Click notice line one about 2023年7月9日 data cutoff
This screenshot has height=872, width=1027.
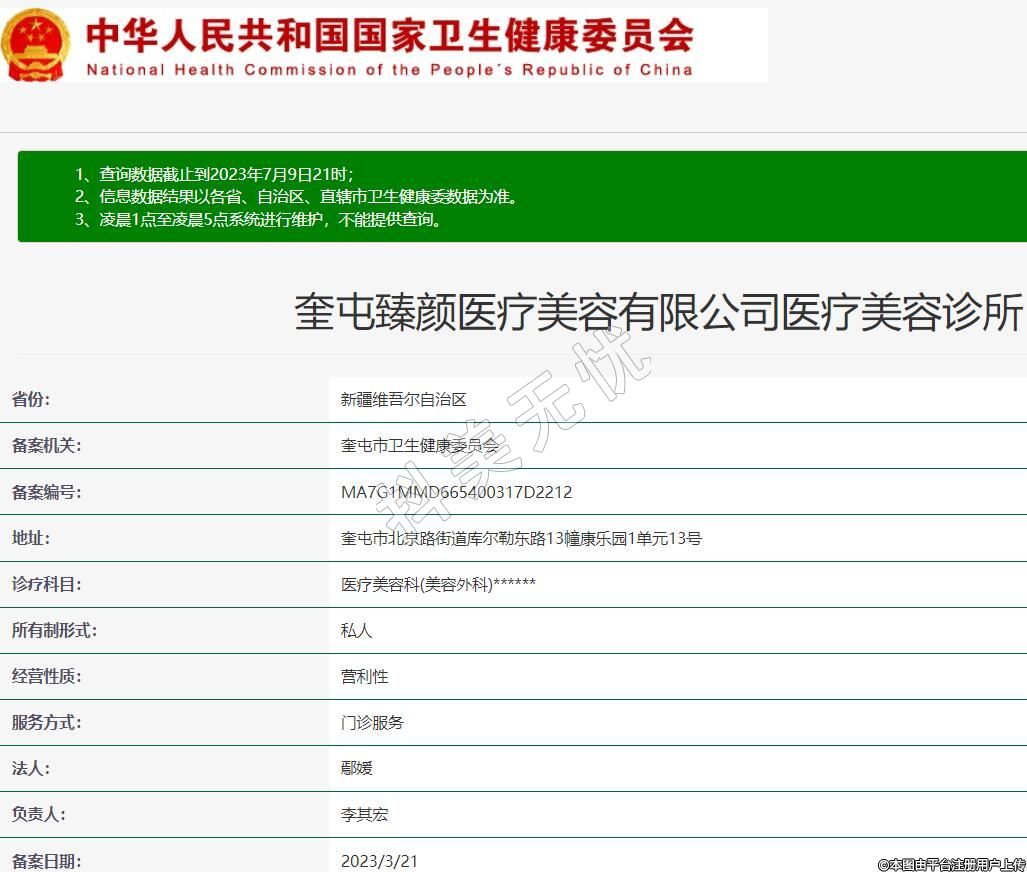tap(213, 174)
